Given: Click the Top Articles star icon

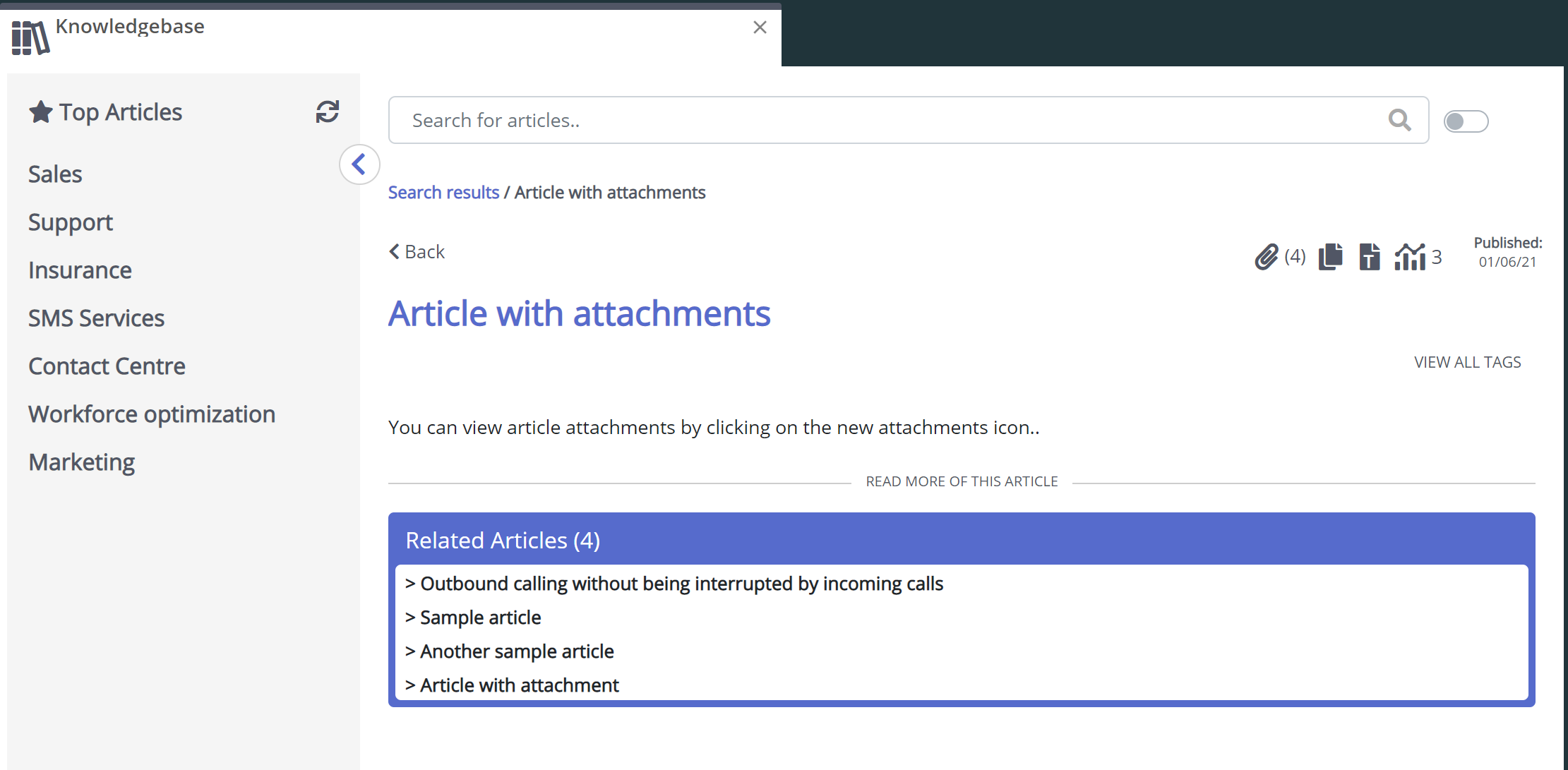Looking at the screenshot, I should point(41,112).
